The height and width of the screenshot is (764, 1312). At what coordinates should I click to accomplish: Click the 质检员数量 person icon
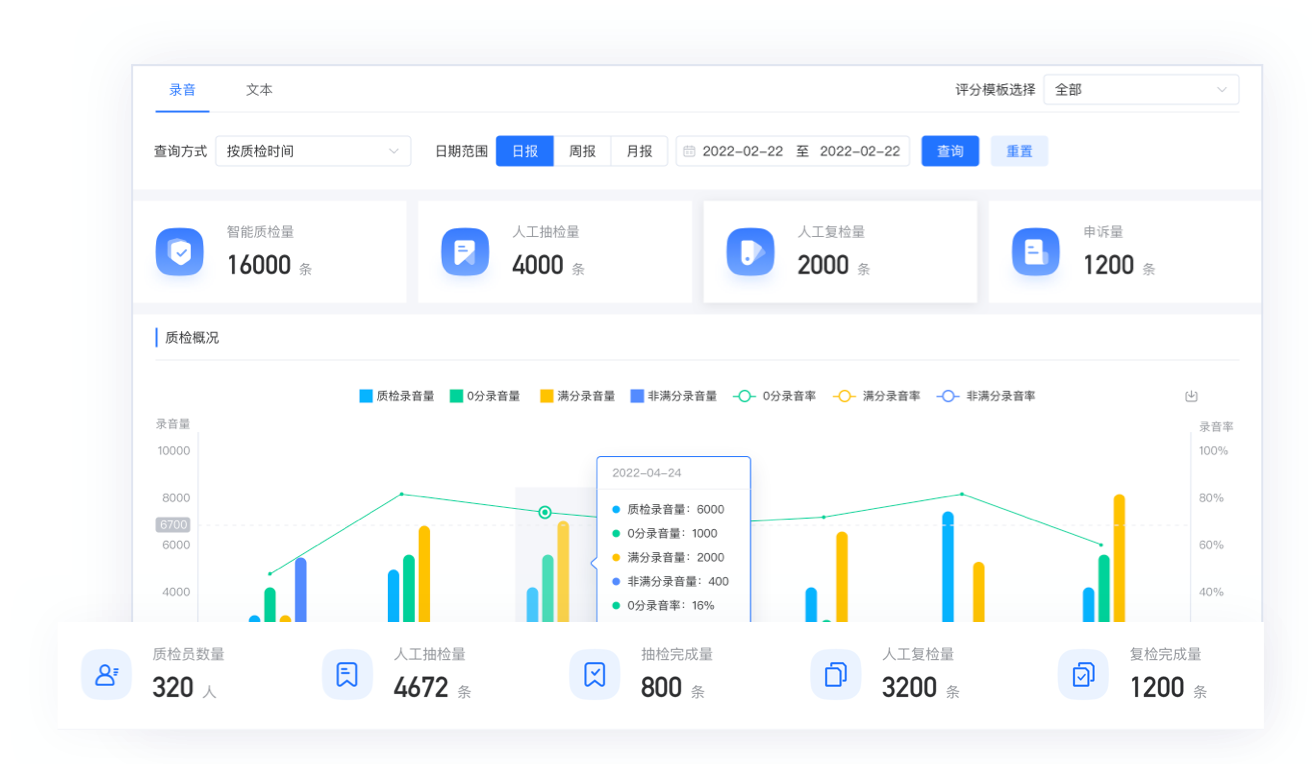106,675
